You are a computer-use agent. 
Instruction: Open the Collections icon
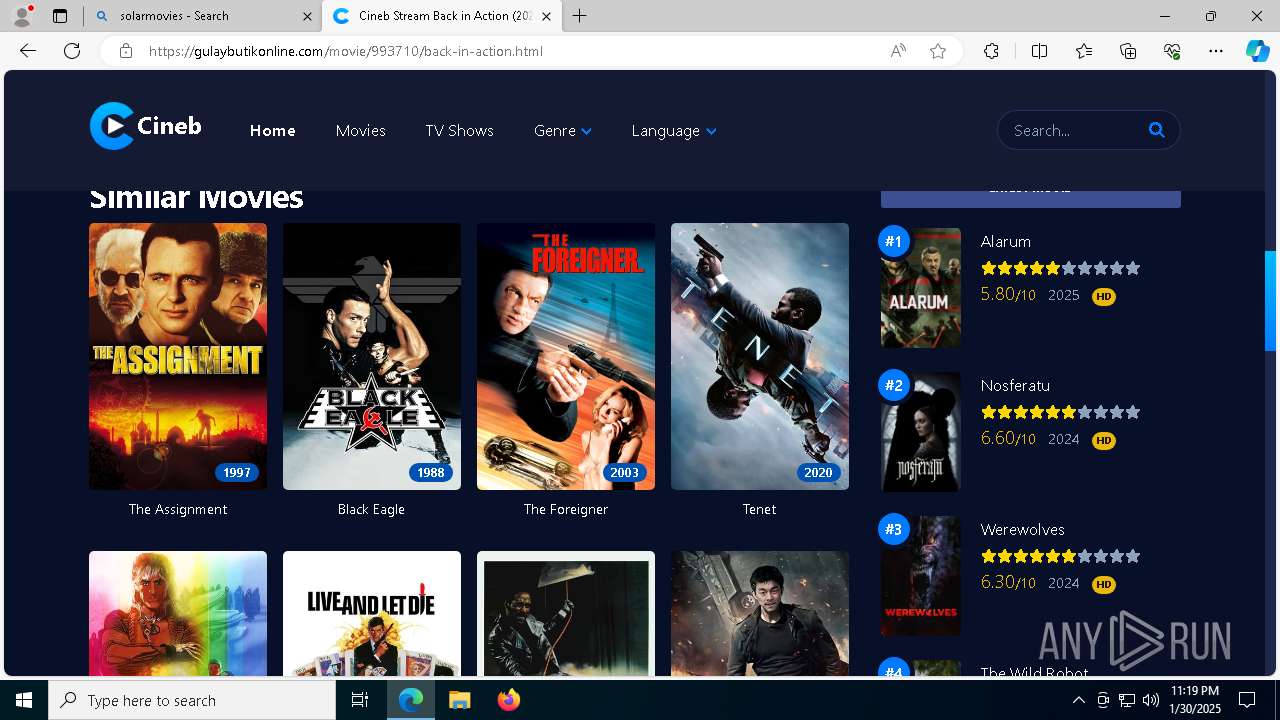[1128, 51]
